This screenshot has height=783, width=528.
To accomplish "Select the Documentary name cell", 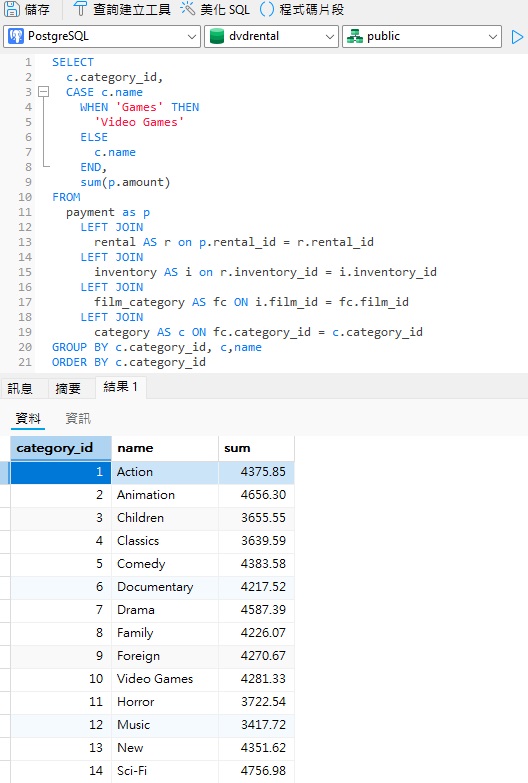I will (x=165, y=587).
